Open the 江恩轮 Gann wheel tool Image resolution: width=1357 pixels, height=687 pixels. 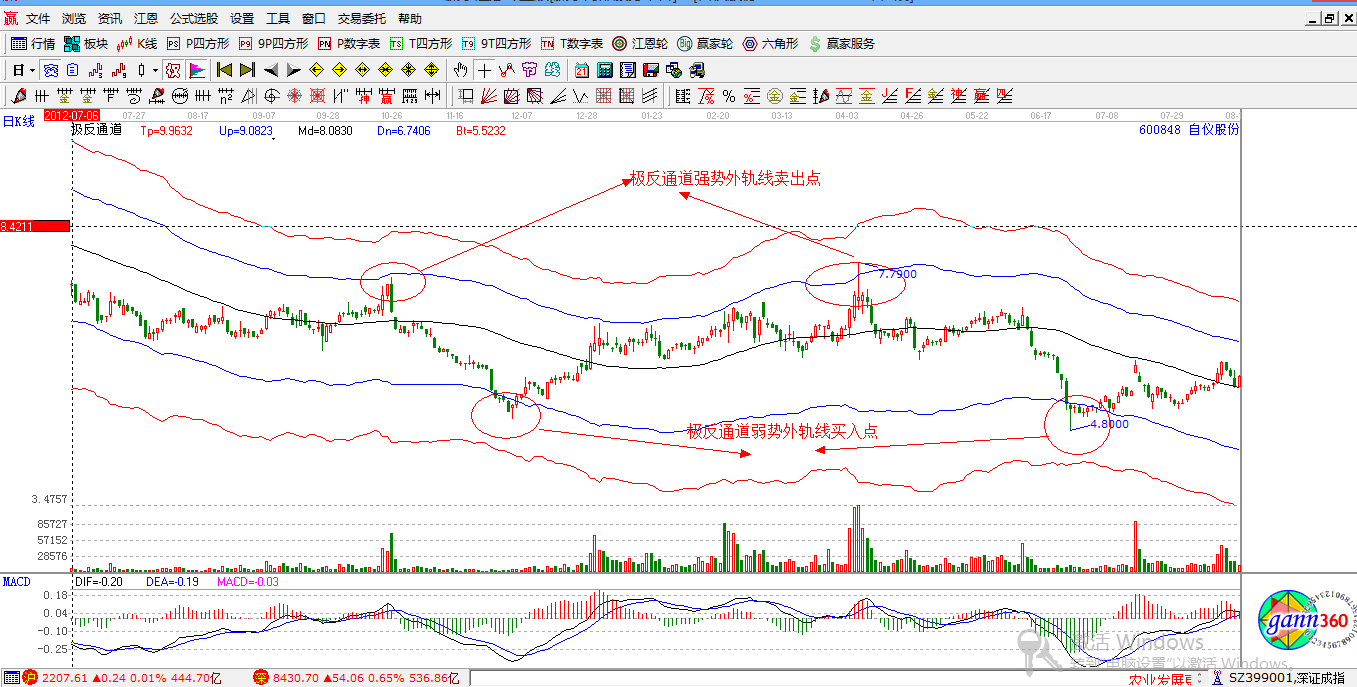(x=635, y=44)
